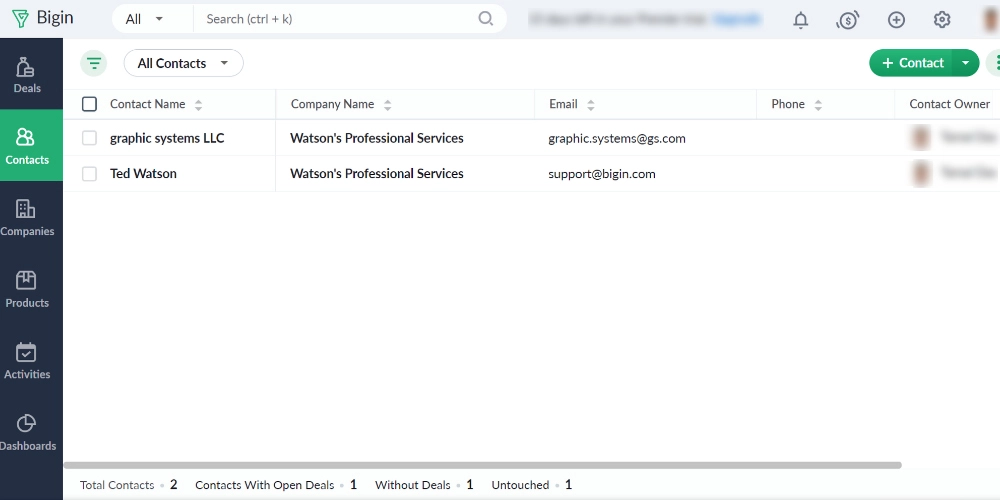Open the Companies module in sidebar
Screen dimensions: 1000x500
(27, 217)
